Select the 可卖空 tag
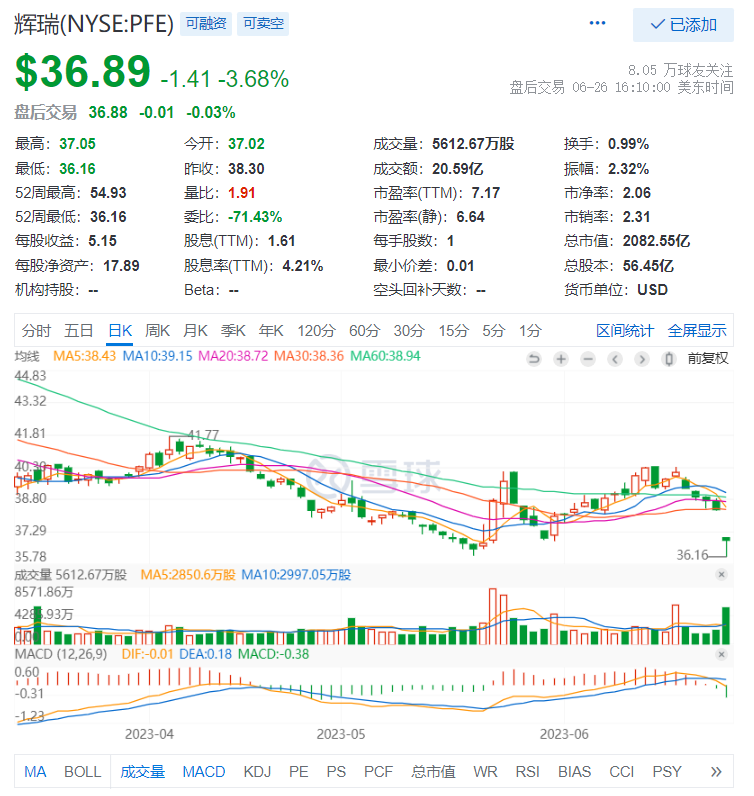 point(263,24)
